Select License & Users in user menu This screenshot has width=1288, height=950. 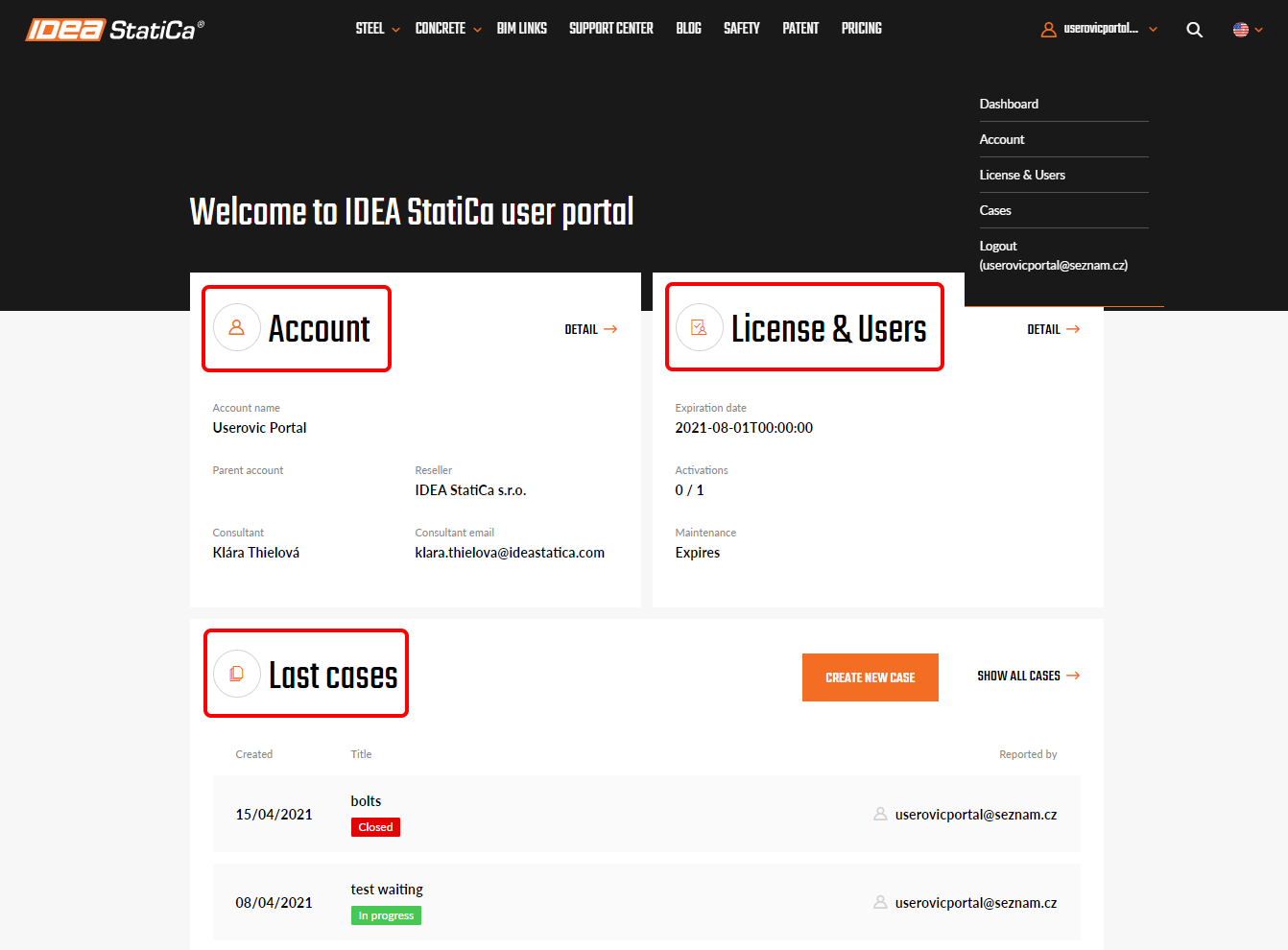tap(1022, 175)
